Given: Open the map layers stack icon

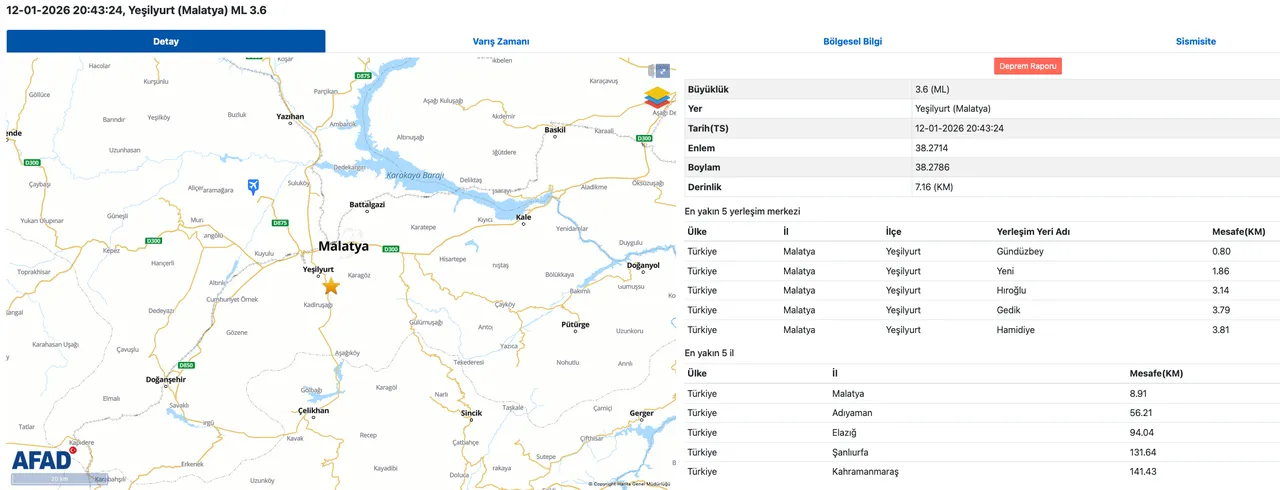Looking at the screenshot, I should [x=657, y=97].
